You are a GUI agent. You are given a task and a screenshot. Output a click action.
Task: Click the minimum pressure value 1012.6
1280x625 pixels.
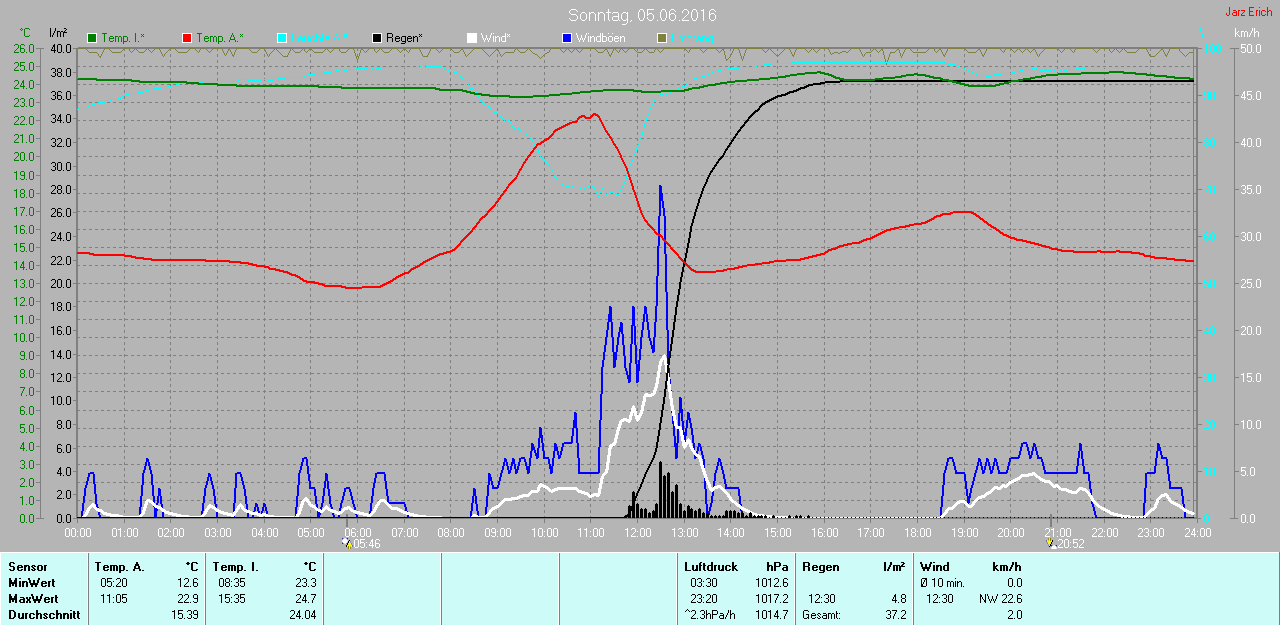tap(772, 583)
